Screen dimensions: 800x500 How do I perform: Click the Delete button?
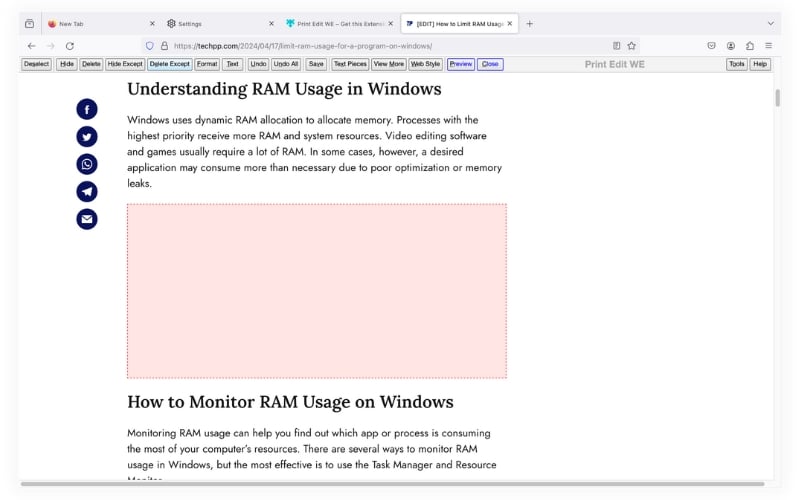(91, 64)
